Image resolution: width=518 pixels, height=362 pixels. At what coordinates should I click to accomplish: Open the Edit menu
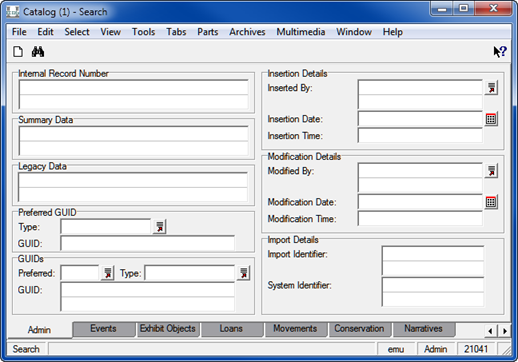click(45, 32)
